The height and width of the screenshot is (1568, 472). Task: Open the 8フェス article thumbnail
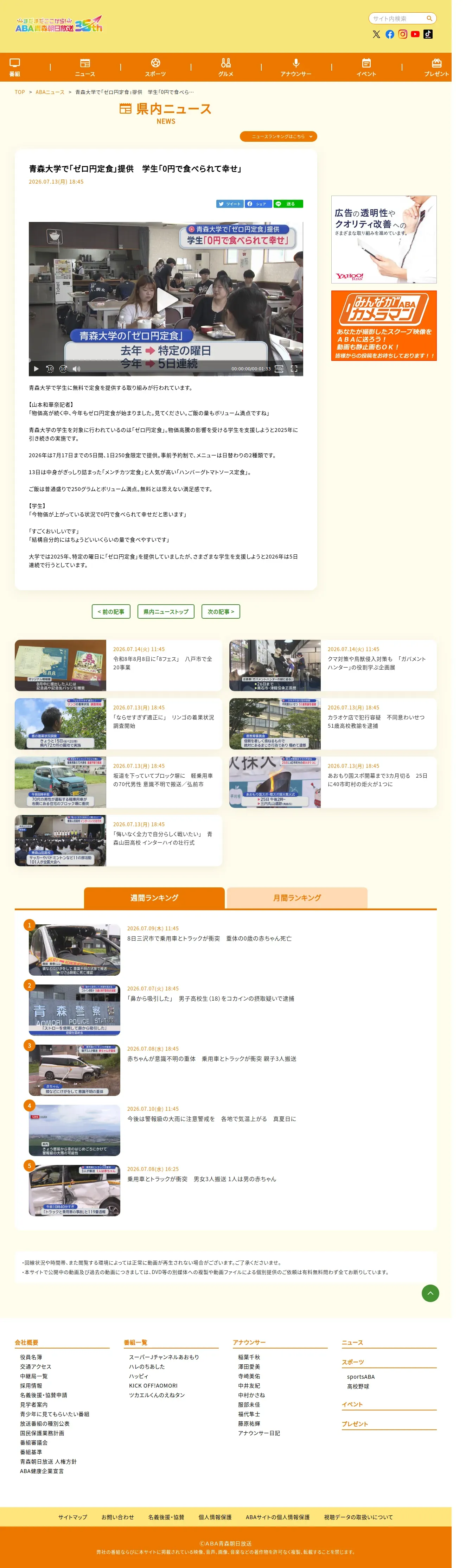coord(60,665)
